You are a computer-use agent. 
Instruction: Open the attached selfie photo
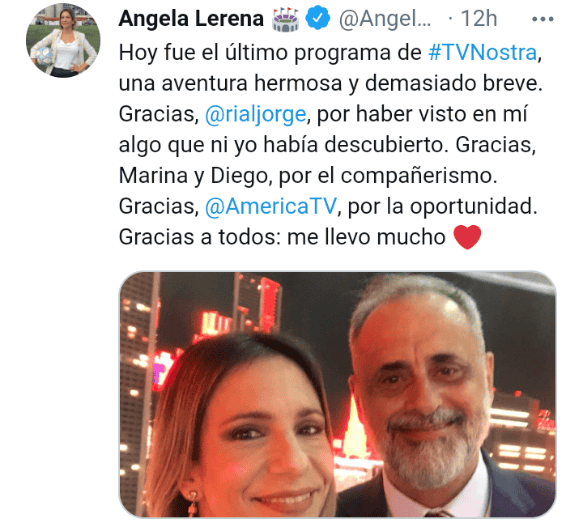pos(338,394)
